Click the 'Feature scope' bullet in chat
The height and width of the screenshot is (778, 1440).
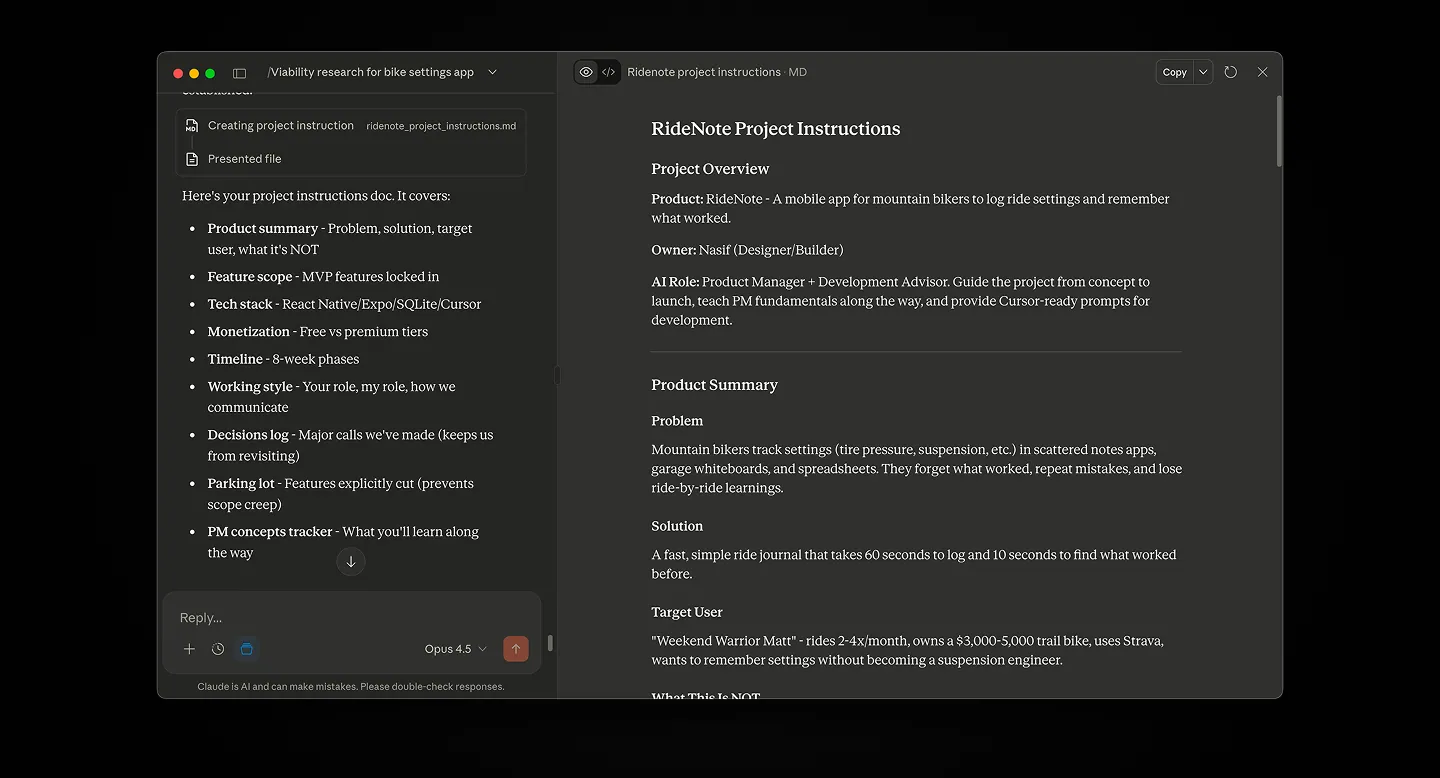tap(323, 277)
